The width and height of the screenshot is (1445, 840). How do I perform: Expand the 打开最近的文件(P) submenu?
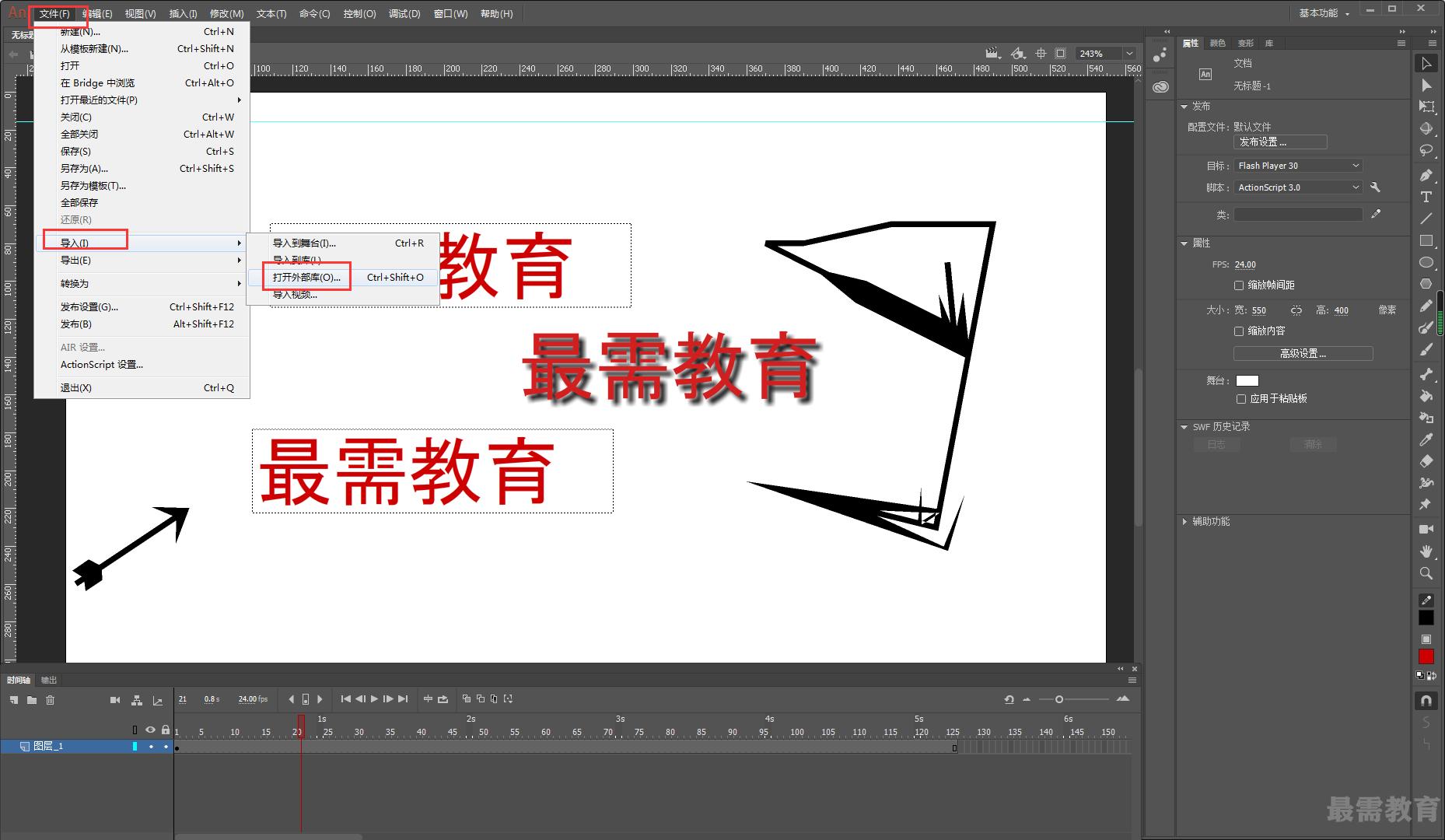(x=142, y=100)
